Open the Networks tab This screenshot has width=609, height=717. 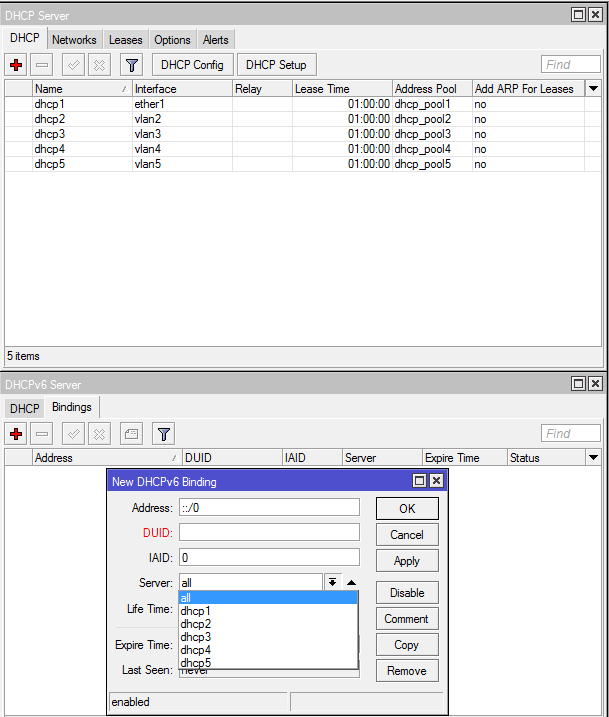coord(74,40)
